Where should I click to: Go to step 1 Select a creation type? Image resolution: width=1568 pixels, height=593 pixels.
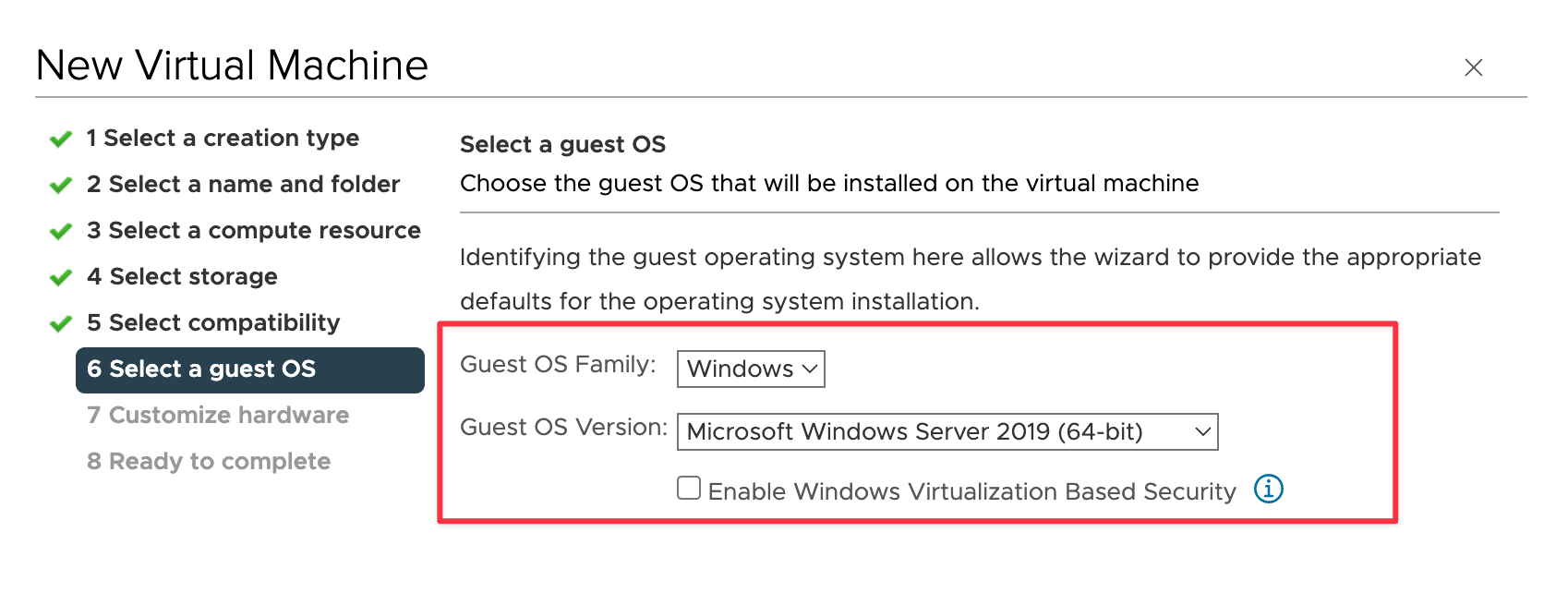coord(223,138)
